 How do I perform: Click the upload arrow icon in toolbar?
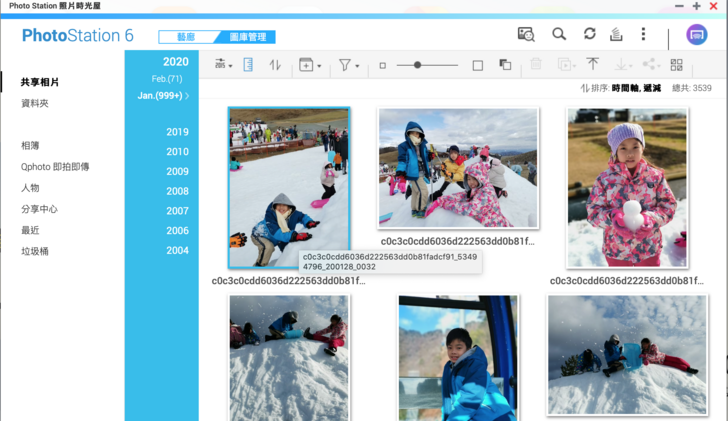592,65
